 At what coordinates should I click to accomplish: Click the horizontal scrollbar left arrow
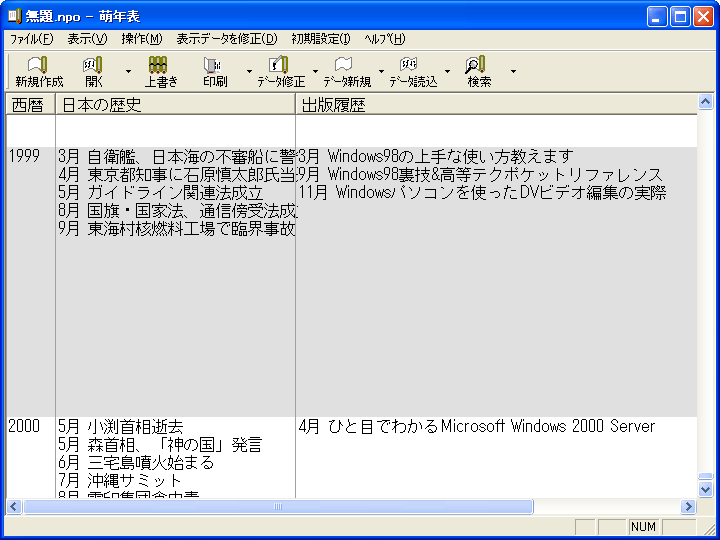[13, 506]
